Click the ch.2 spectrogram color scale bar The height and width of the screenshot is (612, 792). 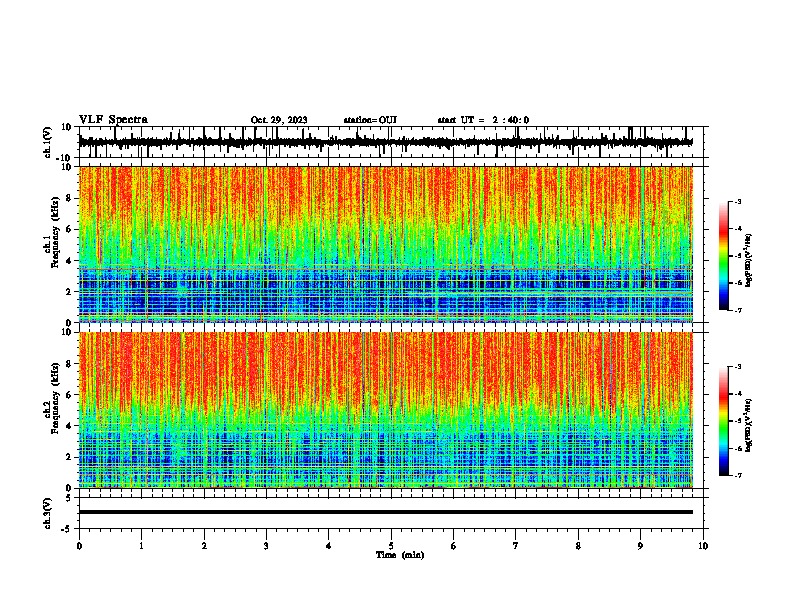[x=724, y=421]
